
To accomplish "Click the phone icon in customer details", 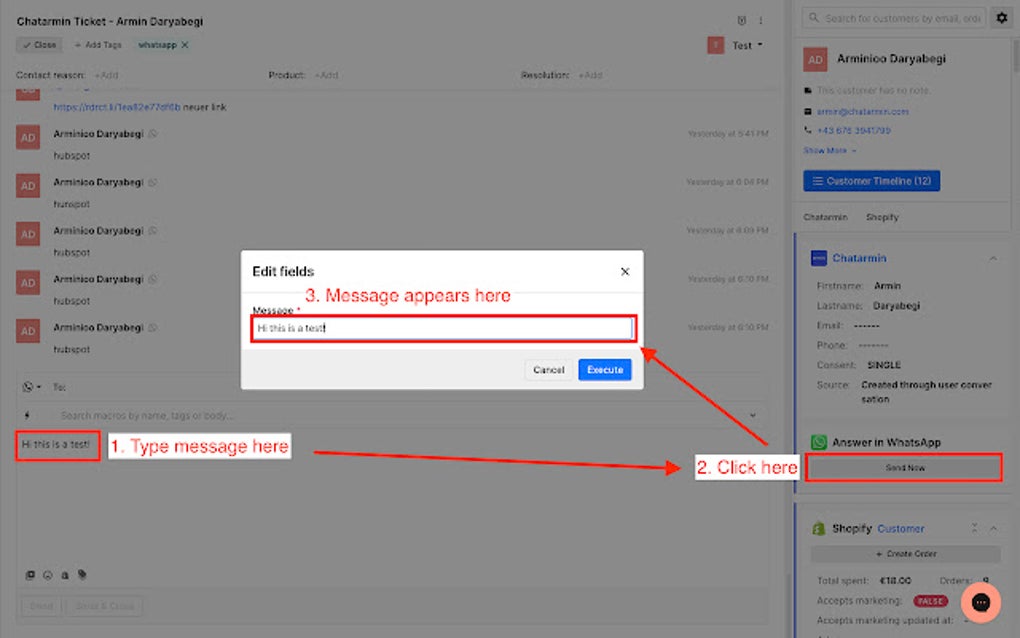I will (808, 130).
